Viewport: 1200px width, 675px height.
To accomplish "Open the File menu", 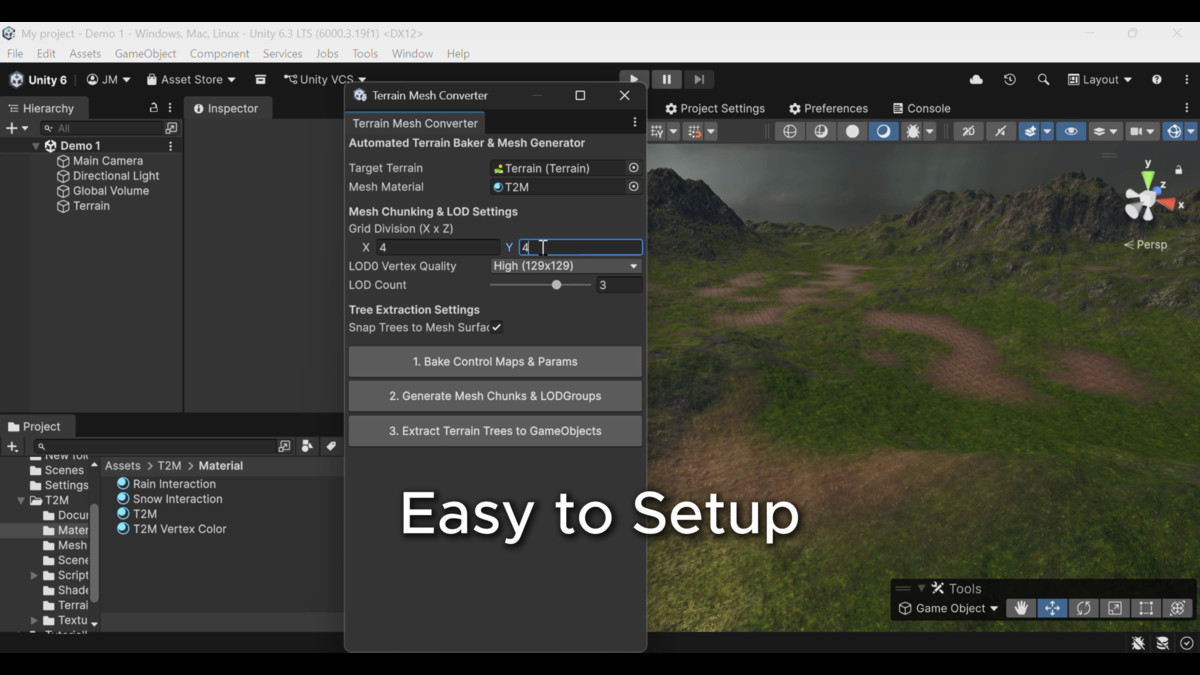I will (x=15, y=54).
